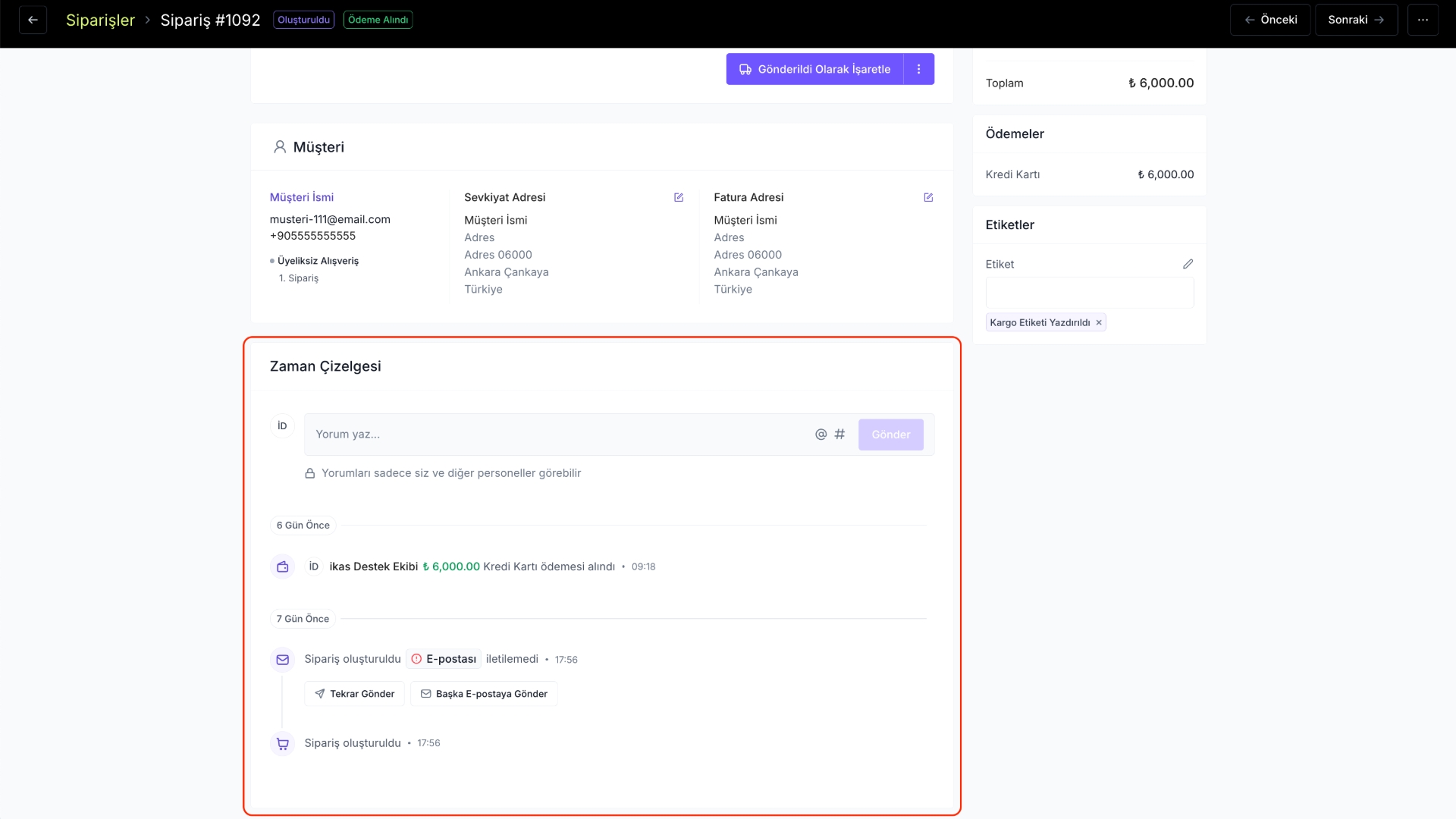The image size is (1456, 819).
Task: Click the Toplam ₺ 6,000.00 value
Action: pos(1161,83)
